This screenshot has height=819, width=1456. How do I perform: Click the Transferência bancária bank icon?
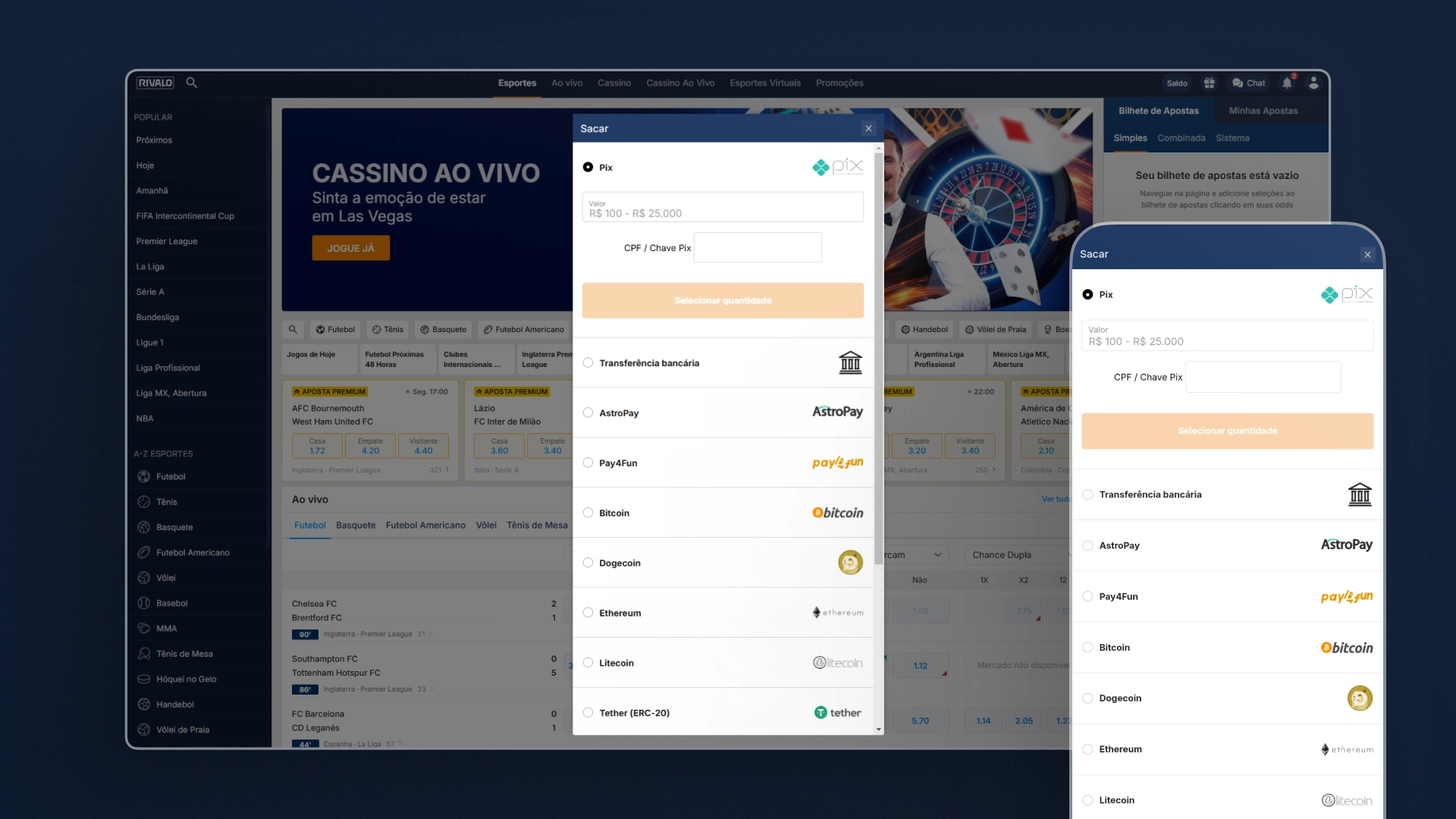(x=850, y=362)
